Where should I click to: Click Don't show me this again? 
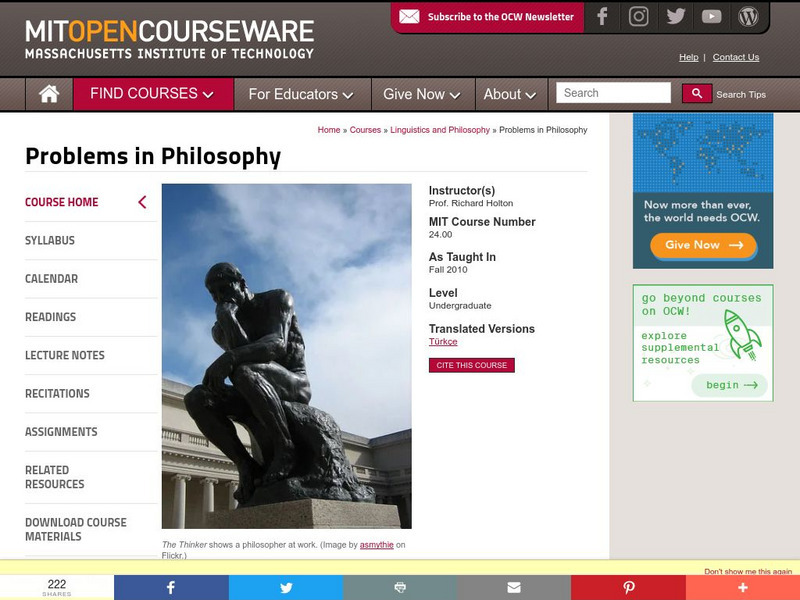click(748, 571)
